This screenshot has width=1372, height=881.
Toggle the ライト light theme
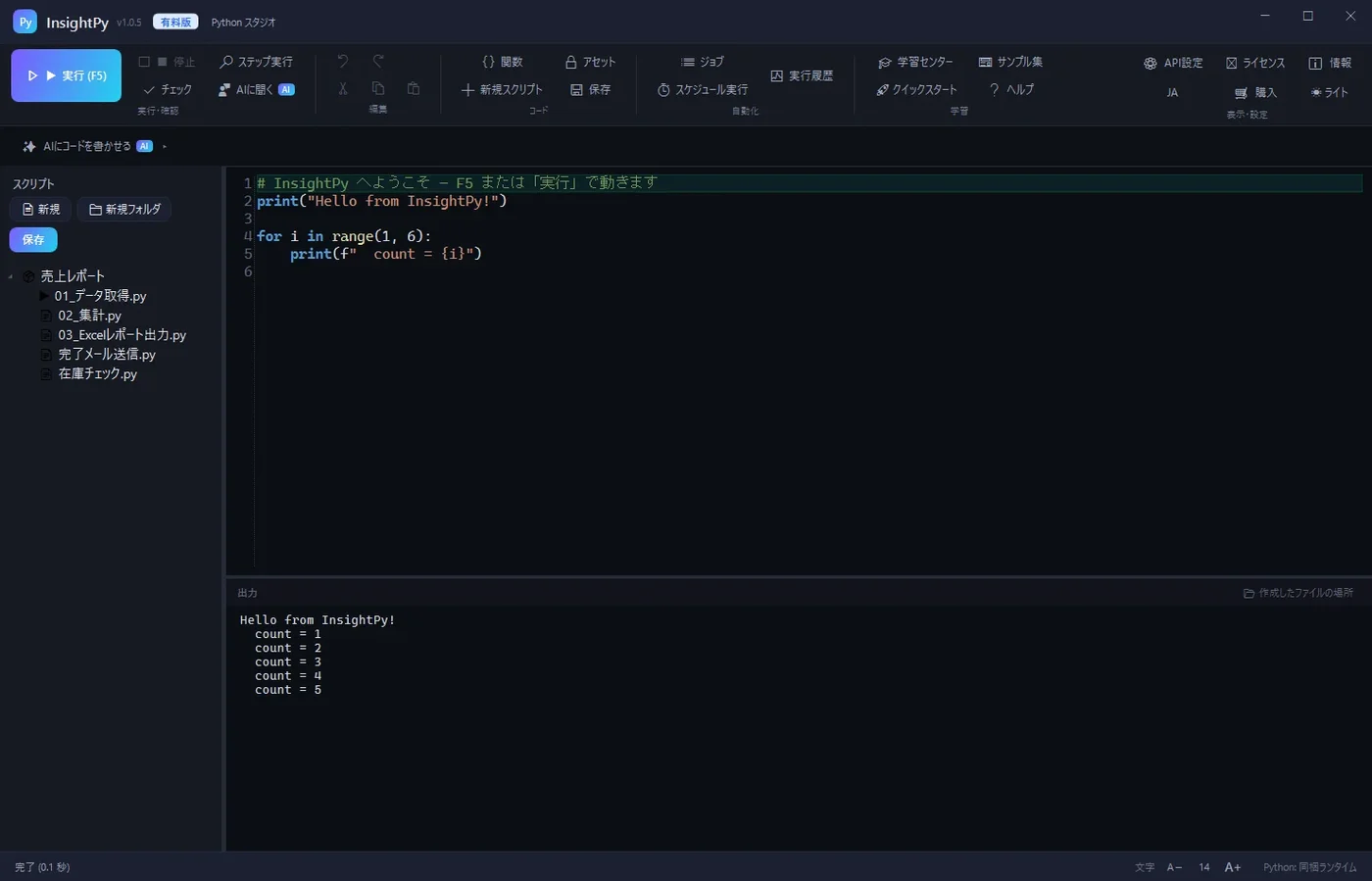(1330, 92)
